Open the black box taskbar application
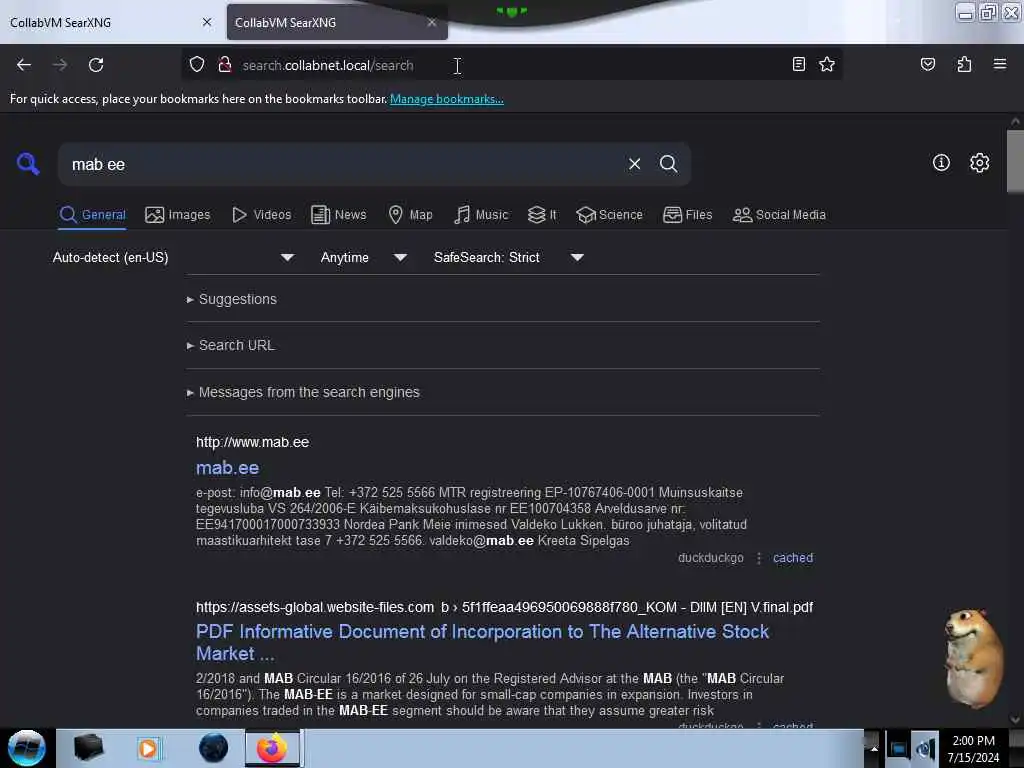Image resolution: width=1024 pixels, height=768 pixels. [88, 748]
